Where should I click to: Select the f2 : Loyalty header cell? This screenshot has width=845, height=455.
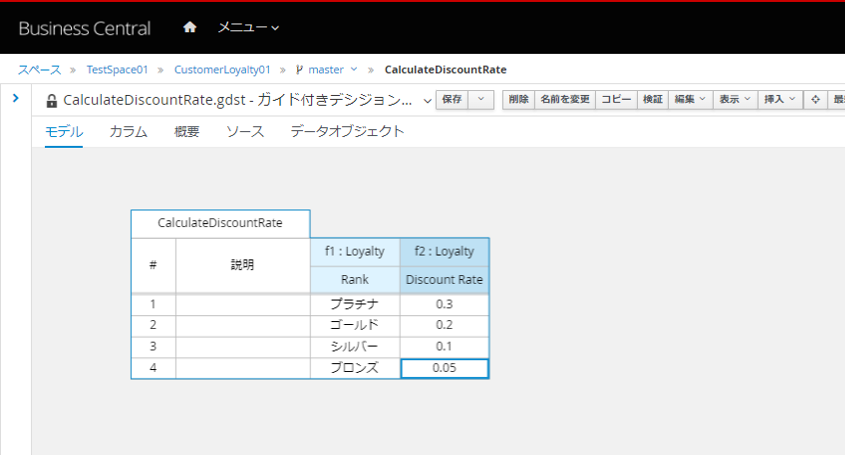coord(444,252)
